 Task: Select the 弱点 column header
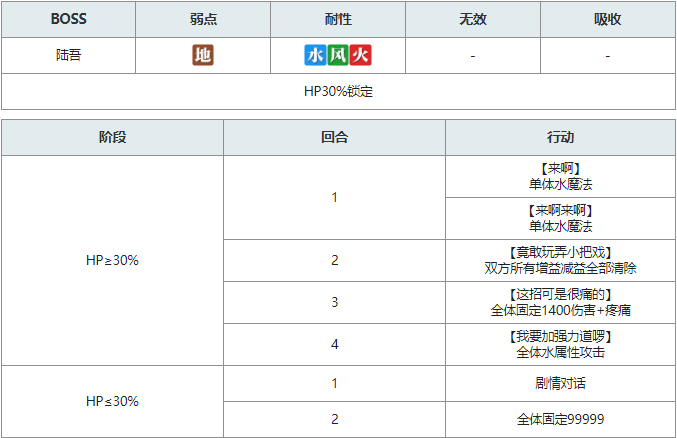[203, 19]
